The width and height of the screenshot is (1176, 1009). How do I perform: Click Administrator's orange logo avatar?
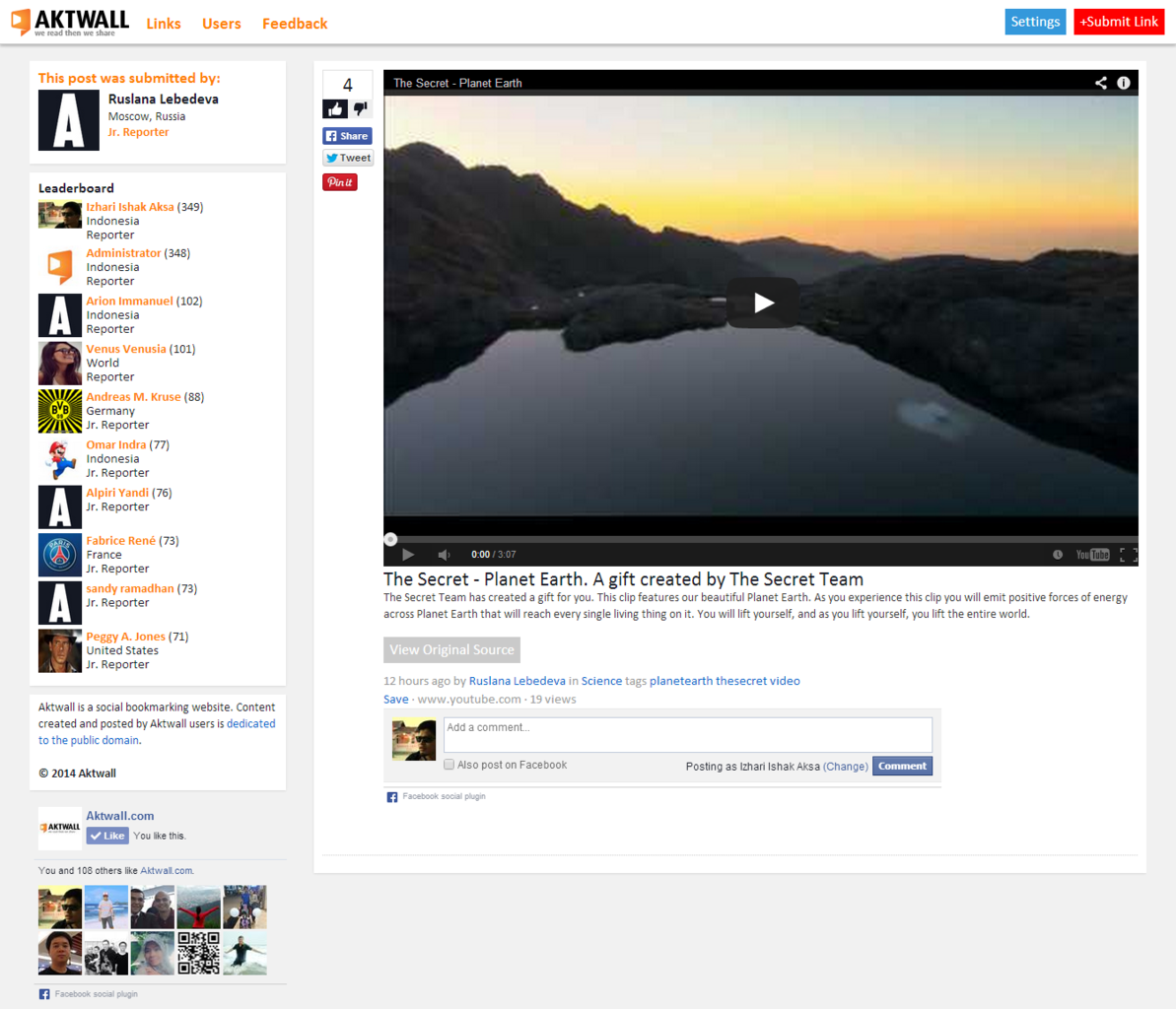pyautogui.click(x=60, y=268)
